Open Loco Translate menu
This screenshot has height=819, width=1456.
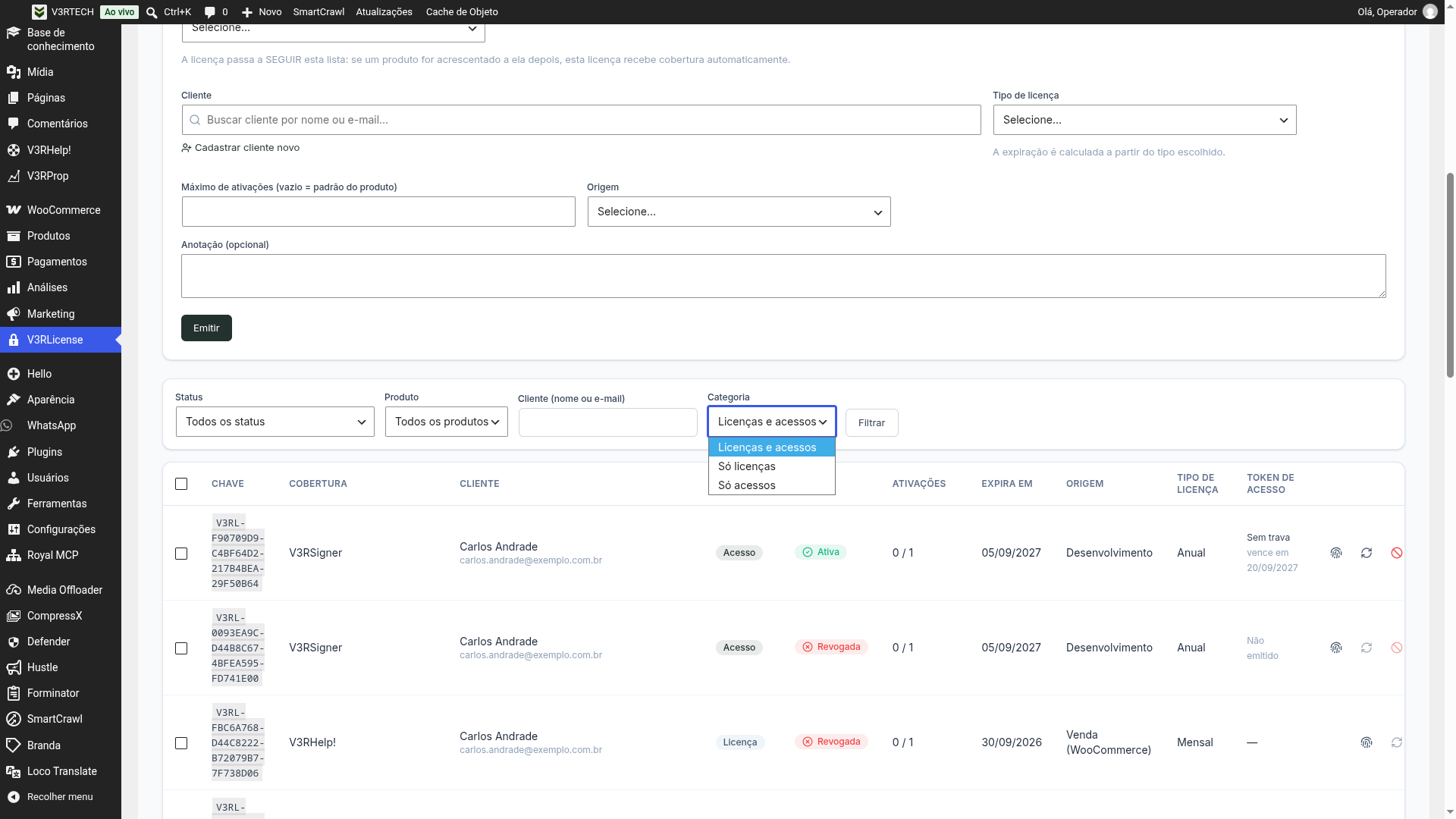61,771
